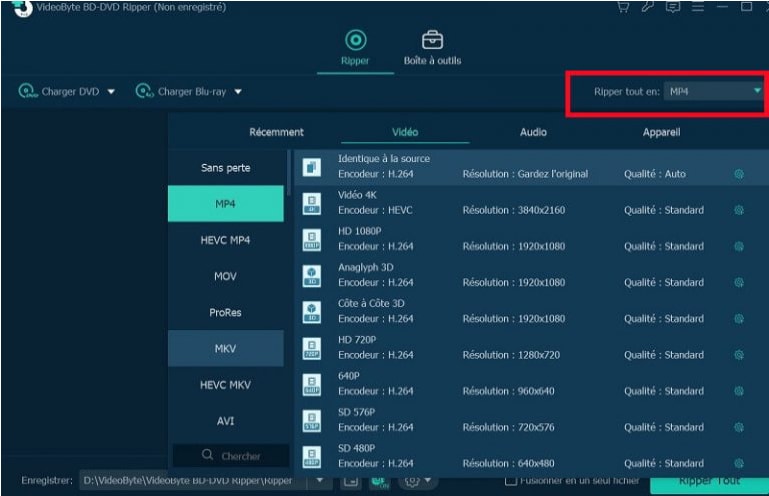Switch to the Récemment tab
The height and width of the screenshot is (496, 769).
coord(276,132)
